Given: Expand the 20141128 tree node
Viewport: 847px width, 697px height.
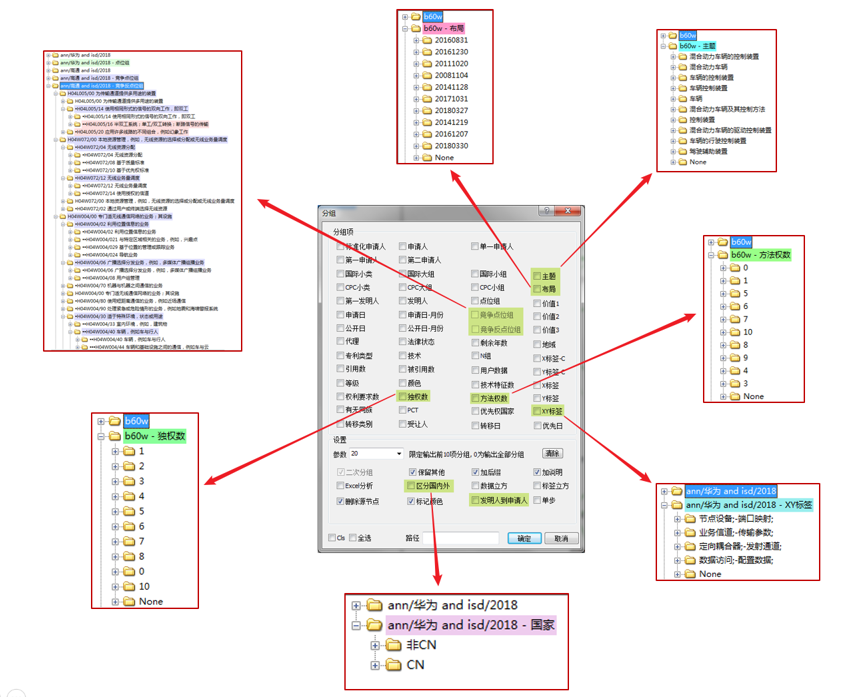Looking at the screenshot, I should (416, 87).
